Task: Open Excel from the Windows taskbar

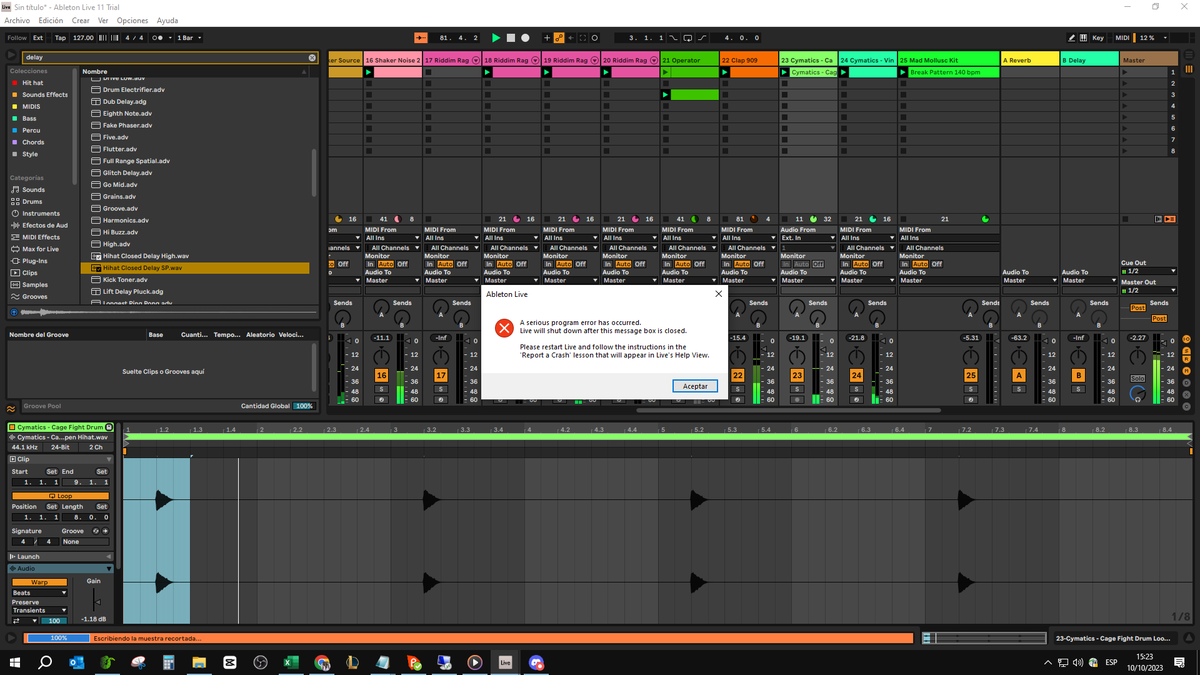Action: click(289, 662)
